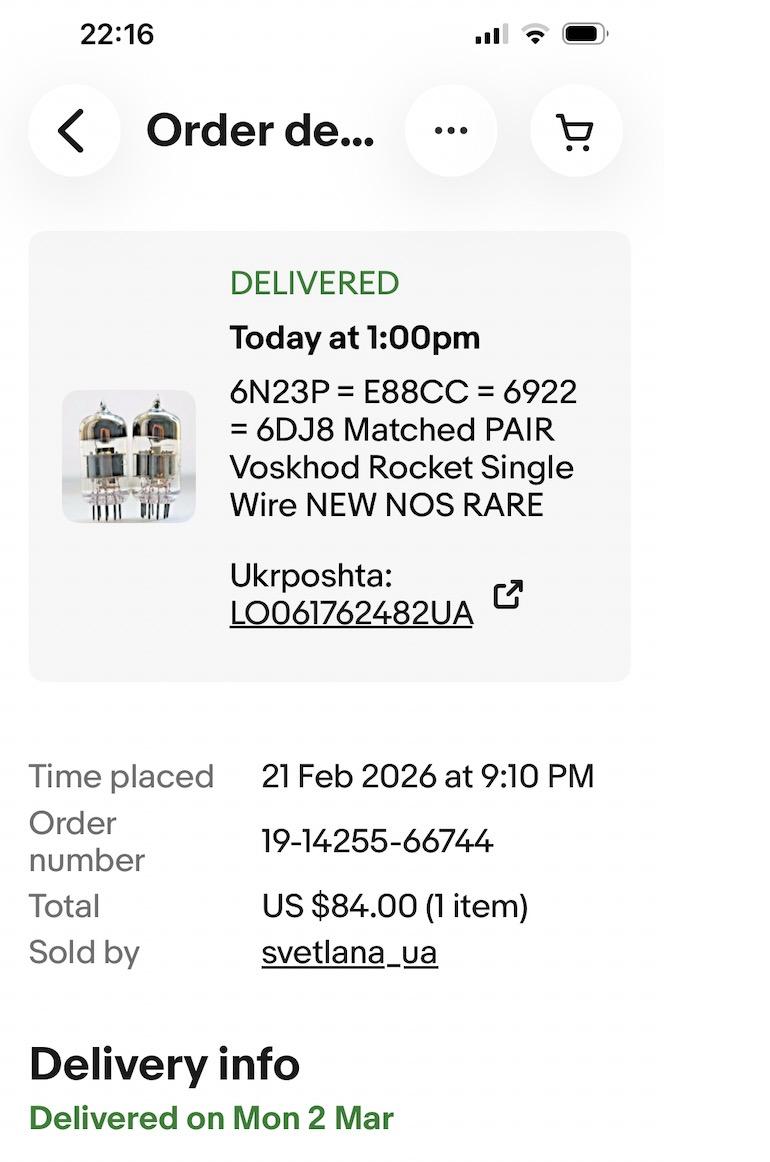Visit seller svetlana_ua profile
This screenshot has width=770, height=1162.
pos(349,952)
